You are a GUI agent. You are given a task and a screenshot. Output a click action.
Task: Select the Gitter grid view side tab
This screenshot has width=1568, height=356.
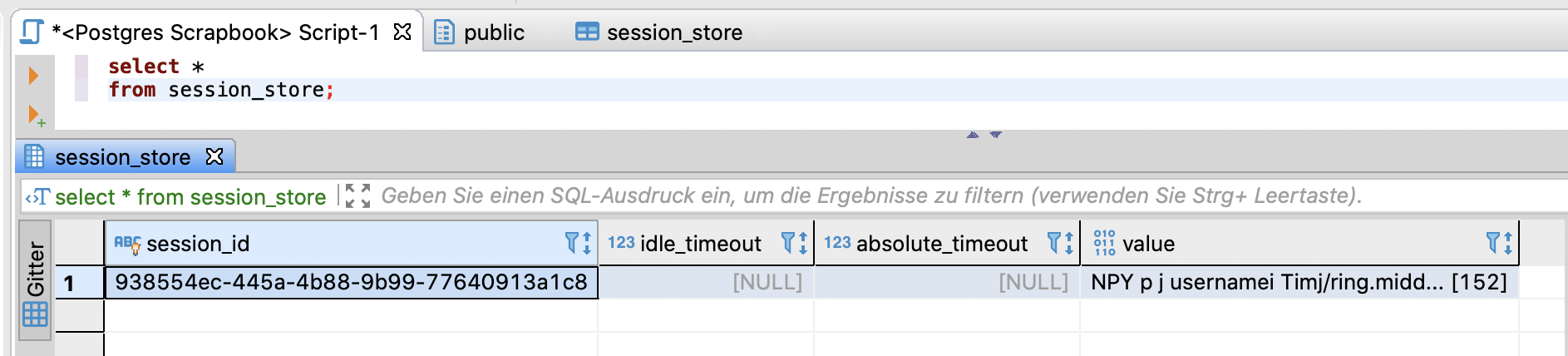pyautogui.click(x=35, y=281)
